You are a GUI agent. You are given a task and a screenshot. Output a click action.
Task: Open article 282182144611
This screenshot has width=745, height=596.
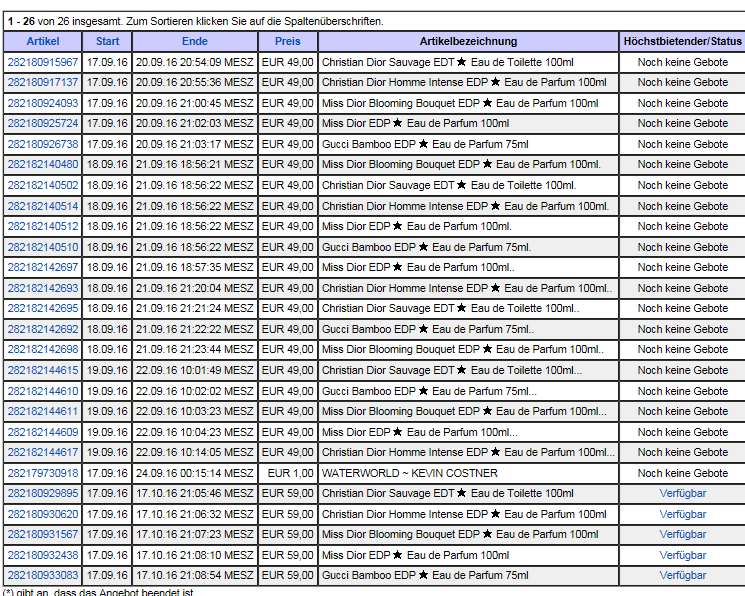(43, 411)
